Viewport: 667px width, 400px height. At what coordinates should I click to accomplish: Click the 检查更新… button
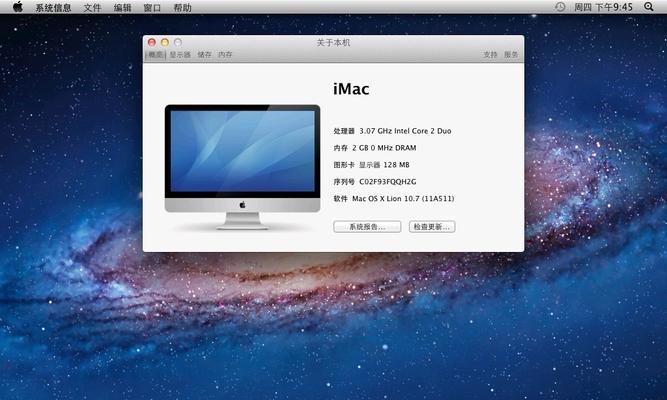click(432, 227)
